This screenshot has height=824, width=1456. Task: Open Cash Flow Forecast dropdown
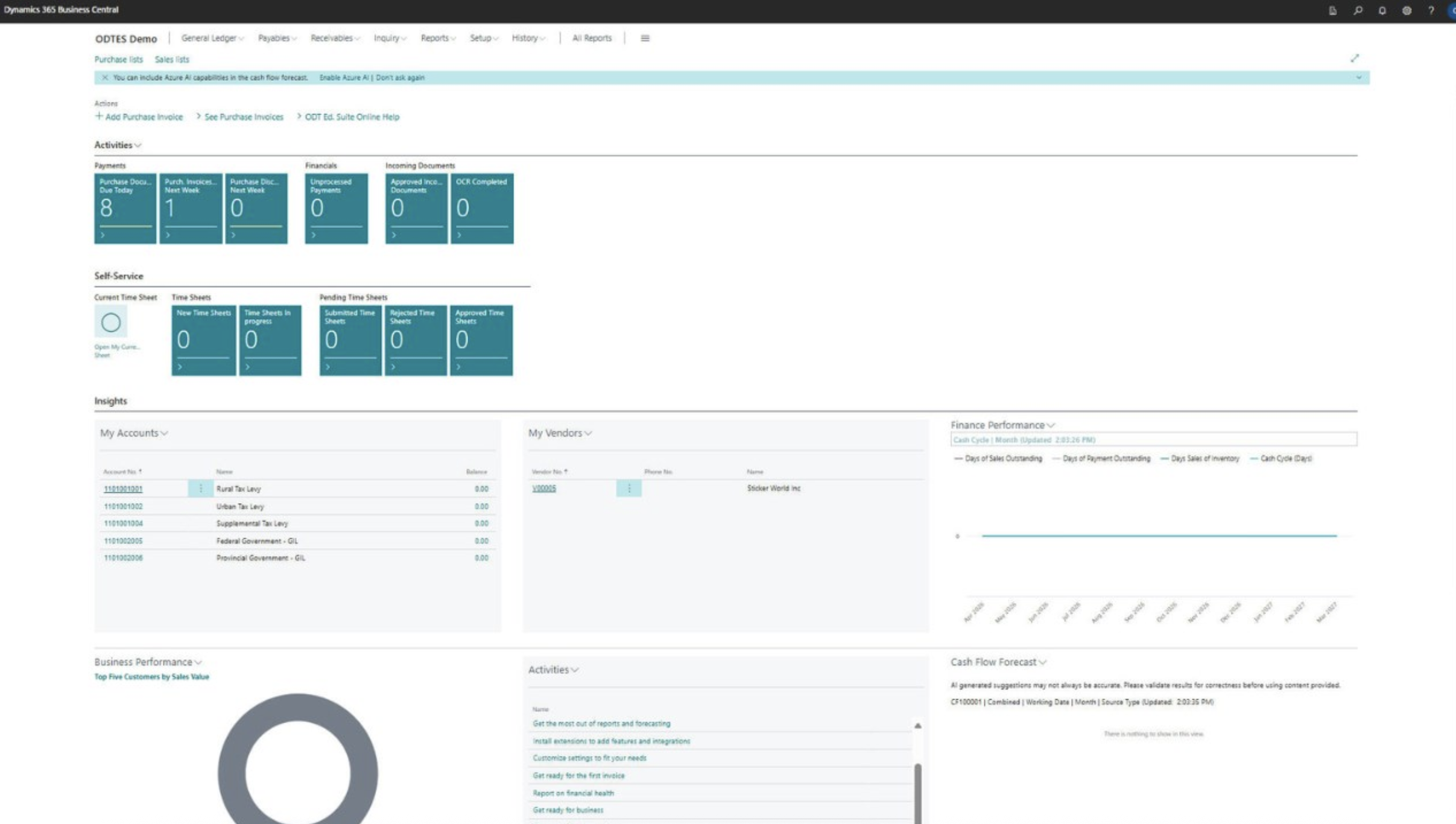[999, 662]
